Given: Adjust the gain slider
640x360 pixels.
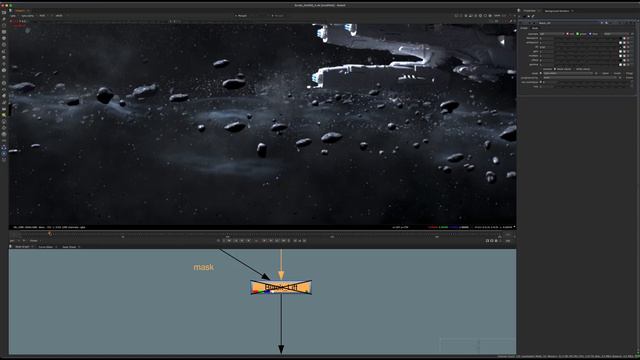Looking at the screenshot, I should [x=586, y=51].
